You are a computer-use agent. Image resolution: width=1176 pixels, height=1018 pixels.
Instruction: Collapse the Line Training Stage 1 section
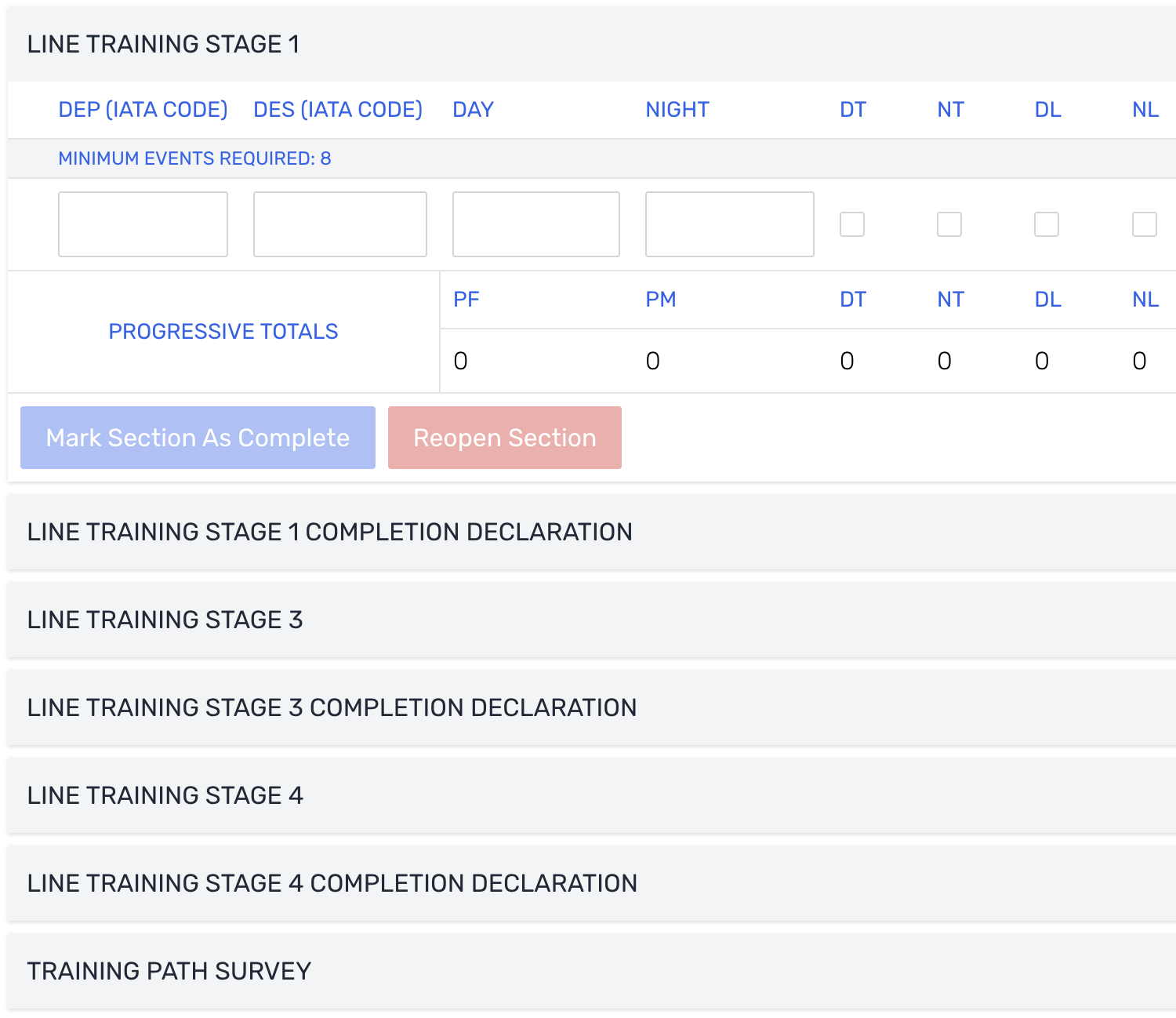(x=163, y=44)
